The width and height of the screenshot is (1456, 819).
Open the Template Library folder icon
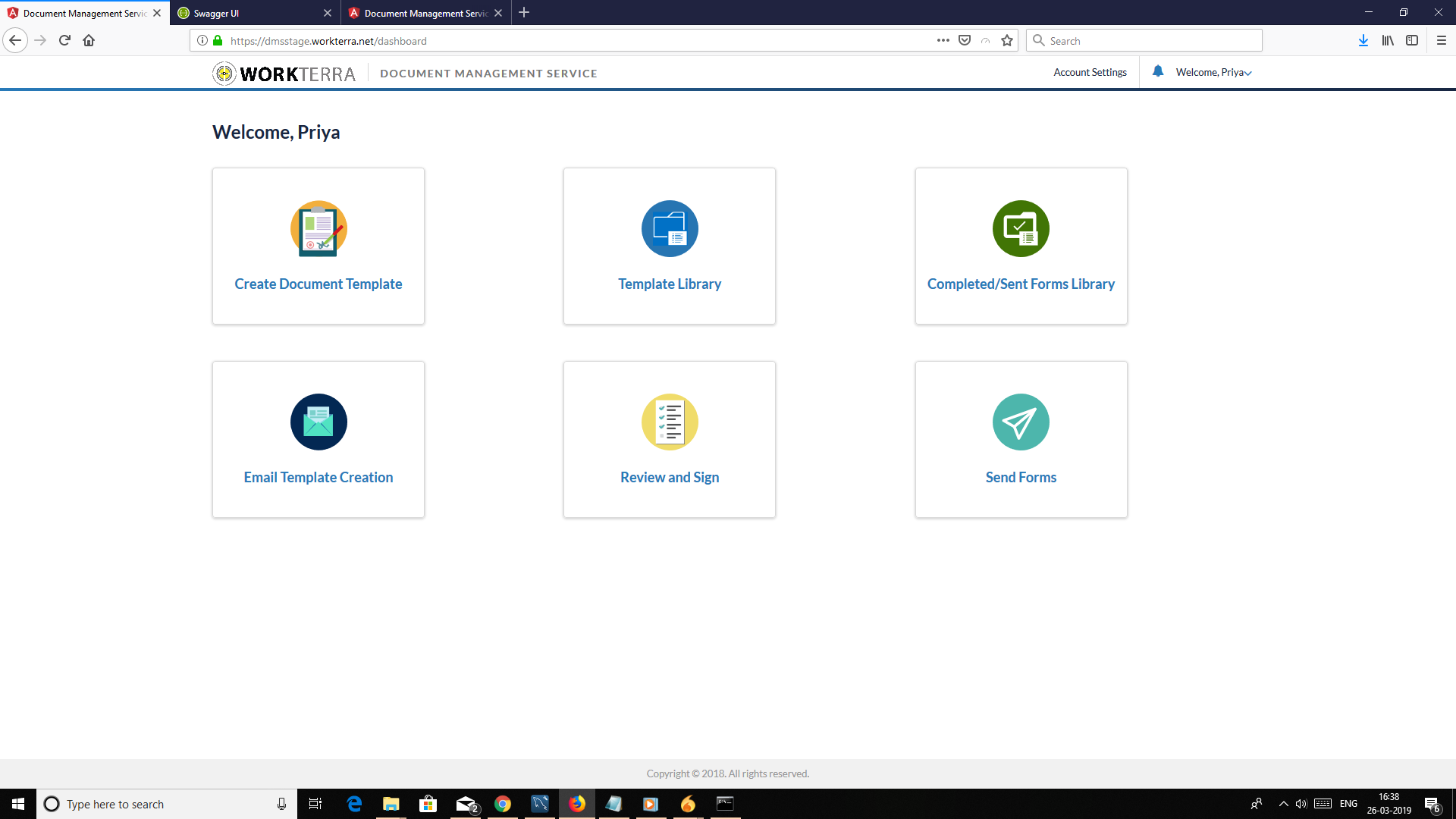pyautogui.click(x=670, y=228)
